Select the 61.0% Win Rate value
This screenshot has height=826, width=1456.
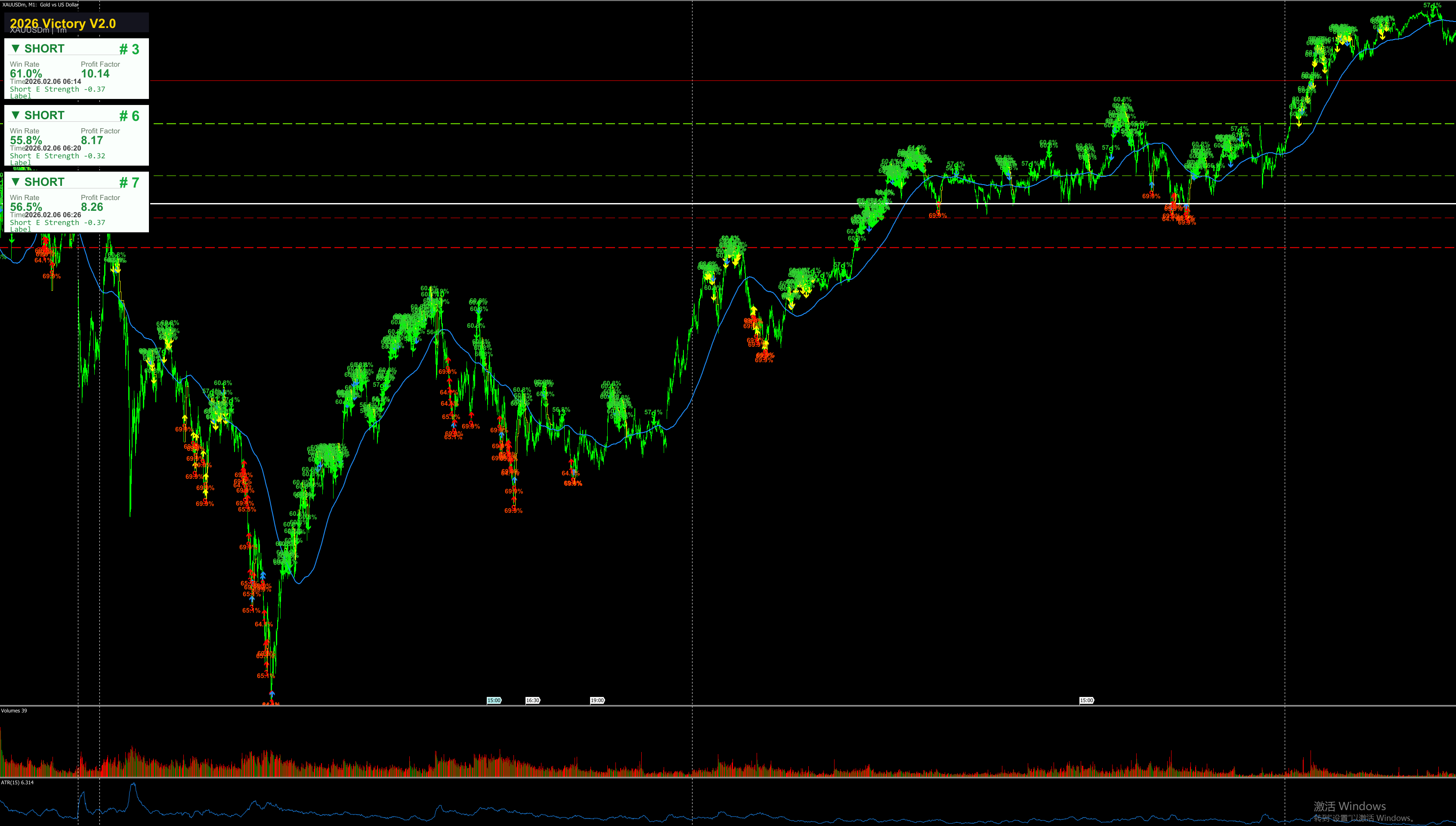[x=25, y=73]
